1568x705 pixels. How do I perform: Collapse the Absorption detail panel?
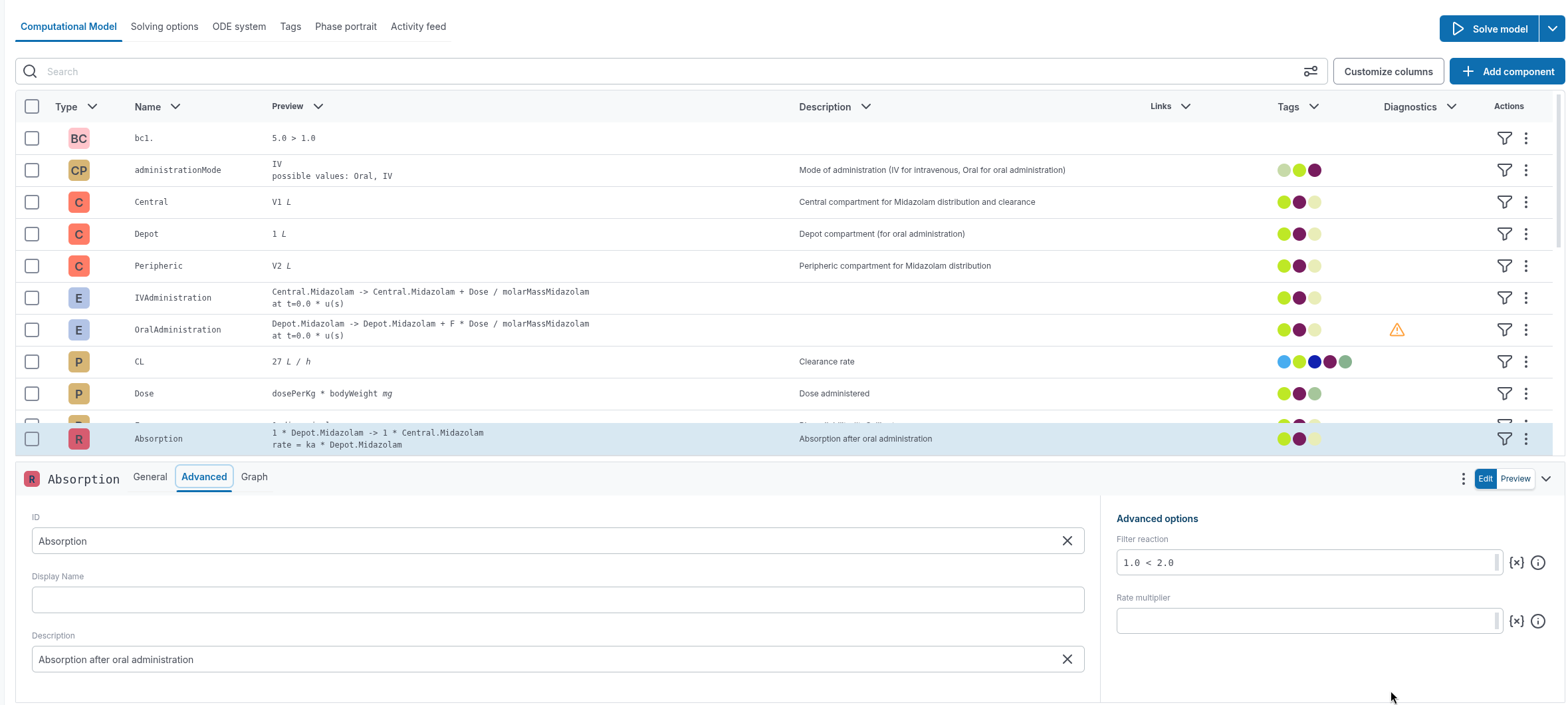pos(1546,479)
